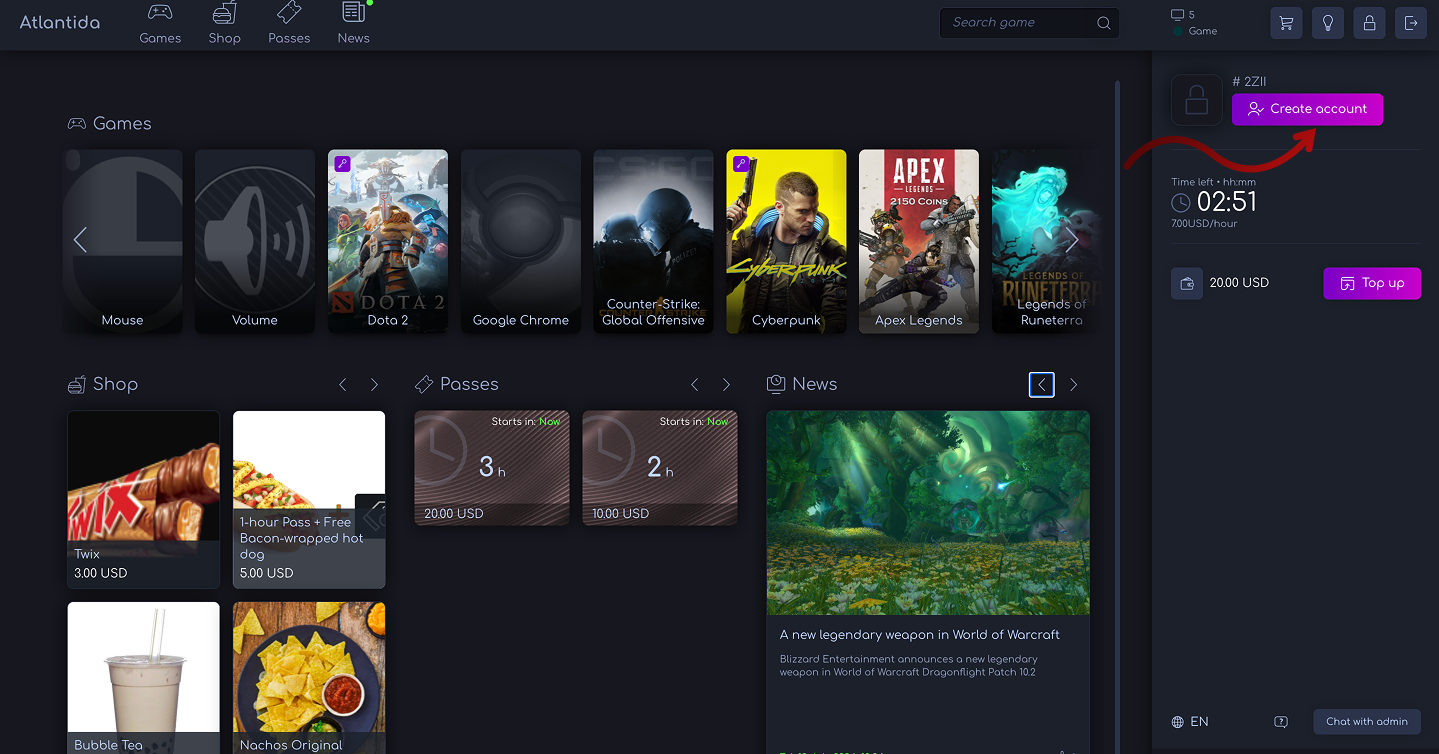Open the Games menu item
This screenshot has height=754, width=1439.
coord(160,24)
